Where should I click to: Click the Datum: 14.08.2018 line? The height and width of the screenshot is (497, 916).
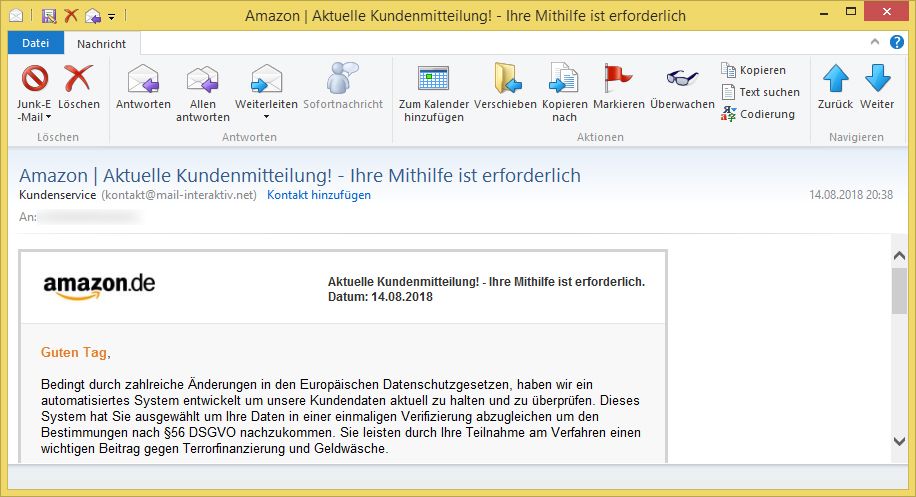[380, 297]
